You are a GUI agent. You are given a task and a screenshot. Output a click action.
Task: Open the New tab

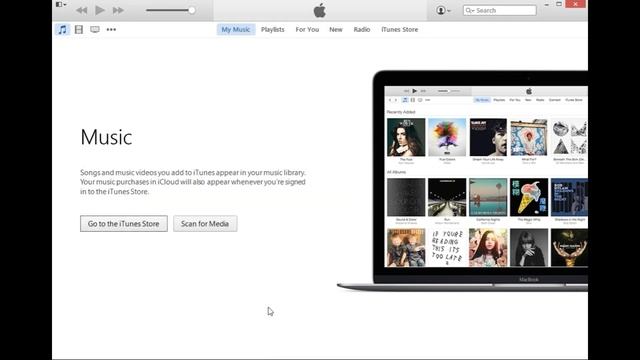click(336, 29)
